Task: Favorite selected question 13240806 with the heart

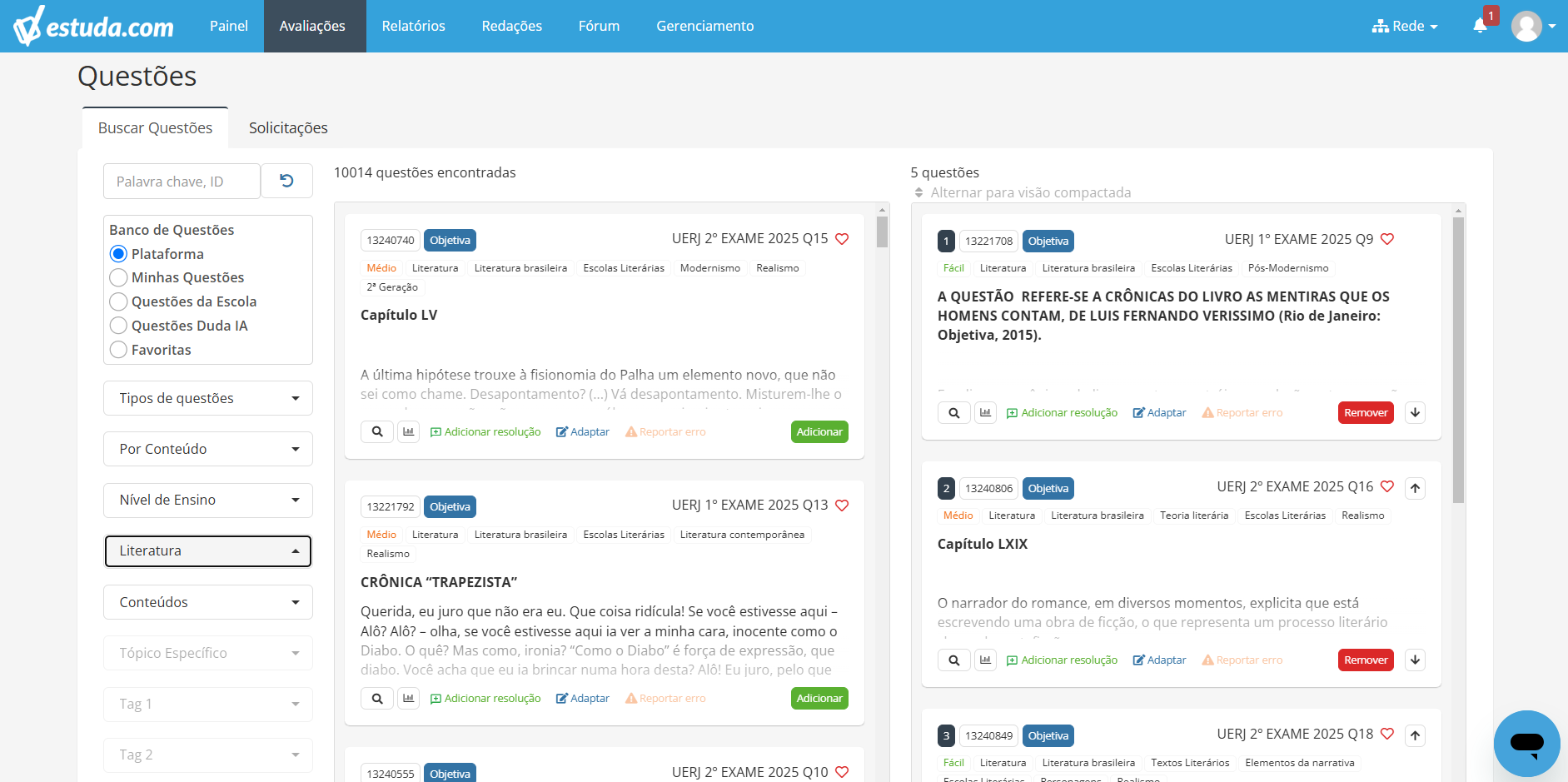Action: click(x=1387, y=486)
